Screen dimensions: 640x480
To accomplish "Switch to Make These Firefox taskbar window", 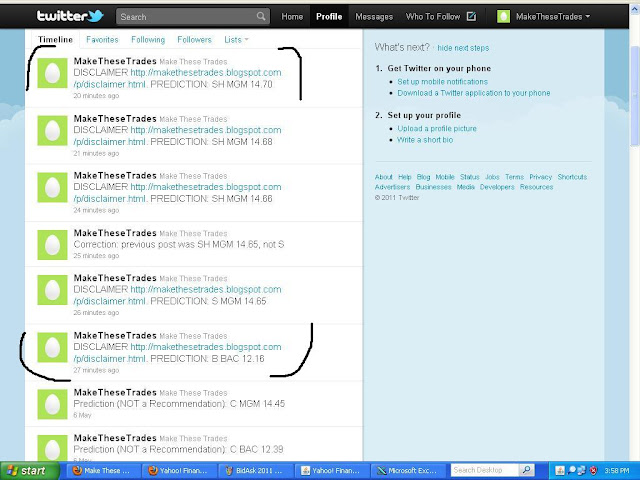I will 102,471.
